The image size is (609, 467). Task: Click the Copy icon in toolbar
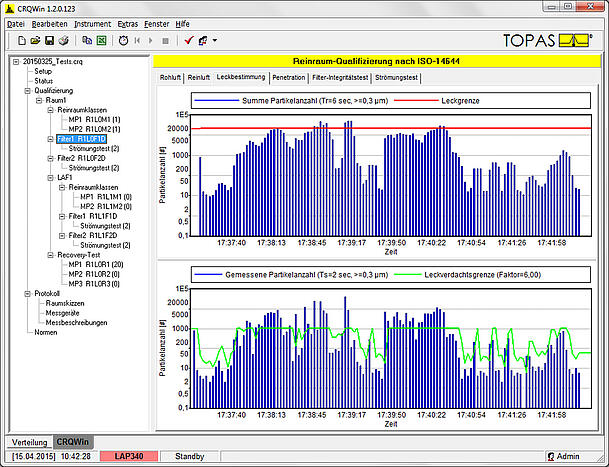tap(86, 40)
